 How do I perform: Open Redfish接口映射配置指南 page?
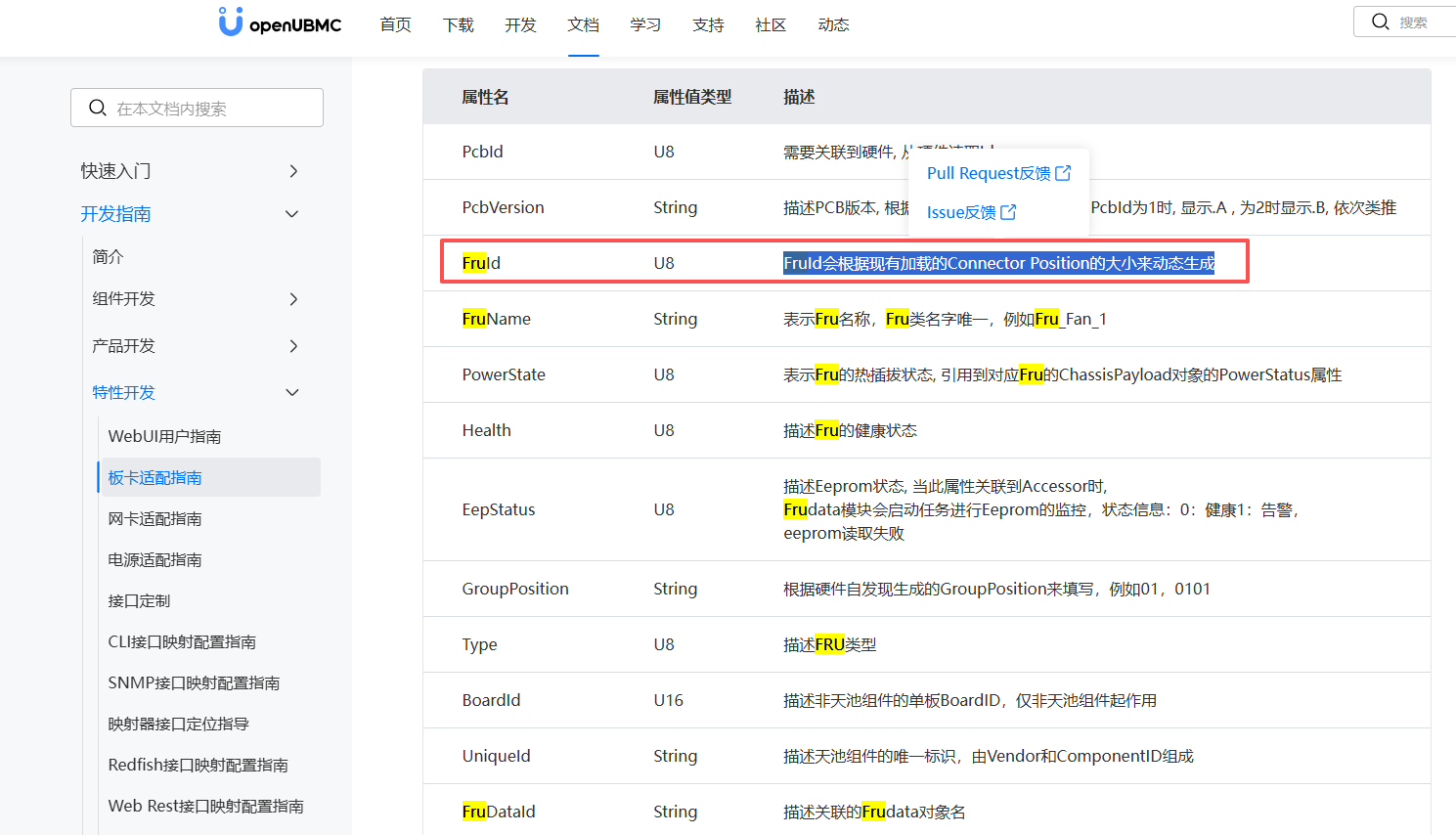[198, 766]
